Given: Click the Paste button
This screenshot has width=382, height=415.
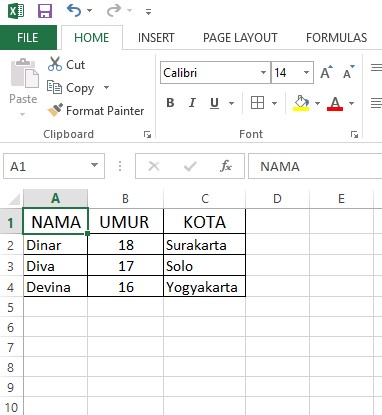Looking at the screenshot, I should coord(23,87).
